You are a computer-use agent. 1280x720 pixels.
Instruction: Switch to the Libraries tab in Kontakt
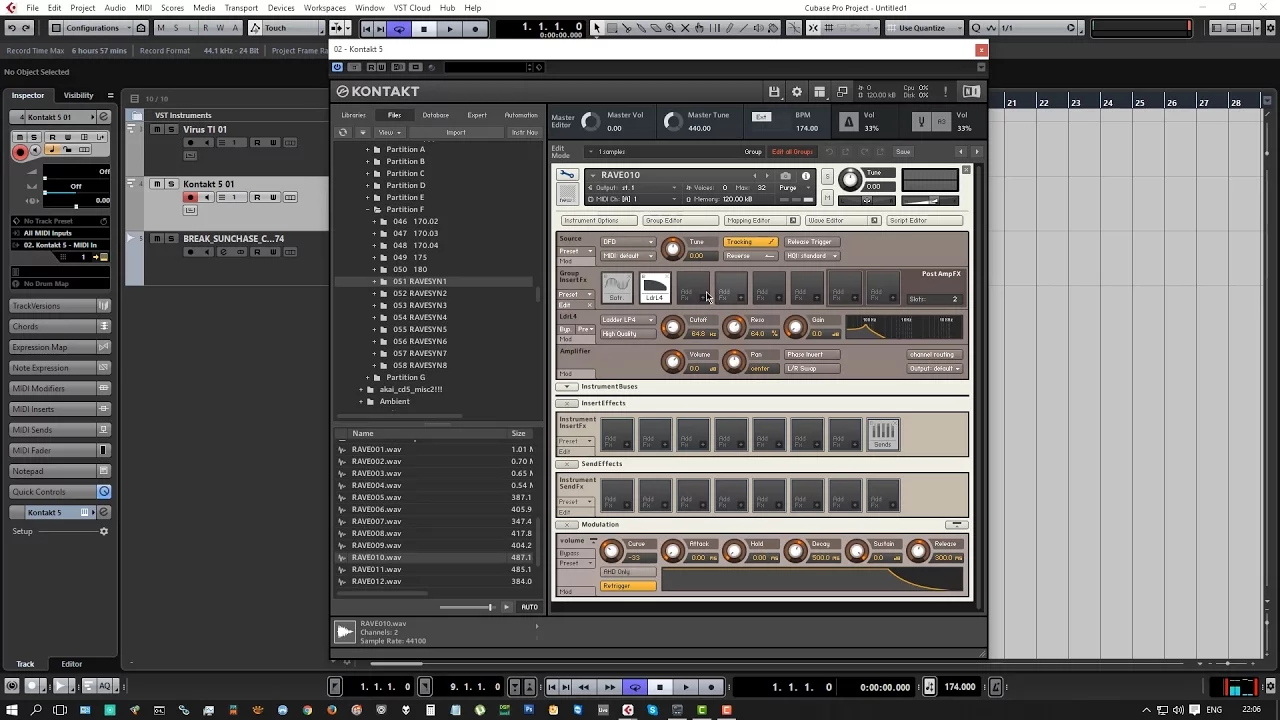[354, 115]
